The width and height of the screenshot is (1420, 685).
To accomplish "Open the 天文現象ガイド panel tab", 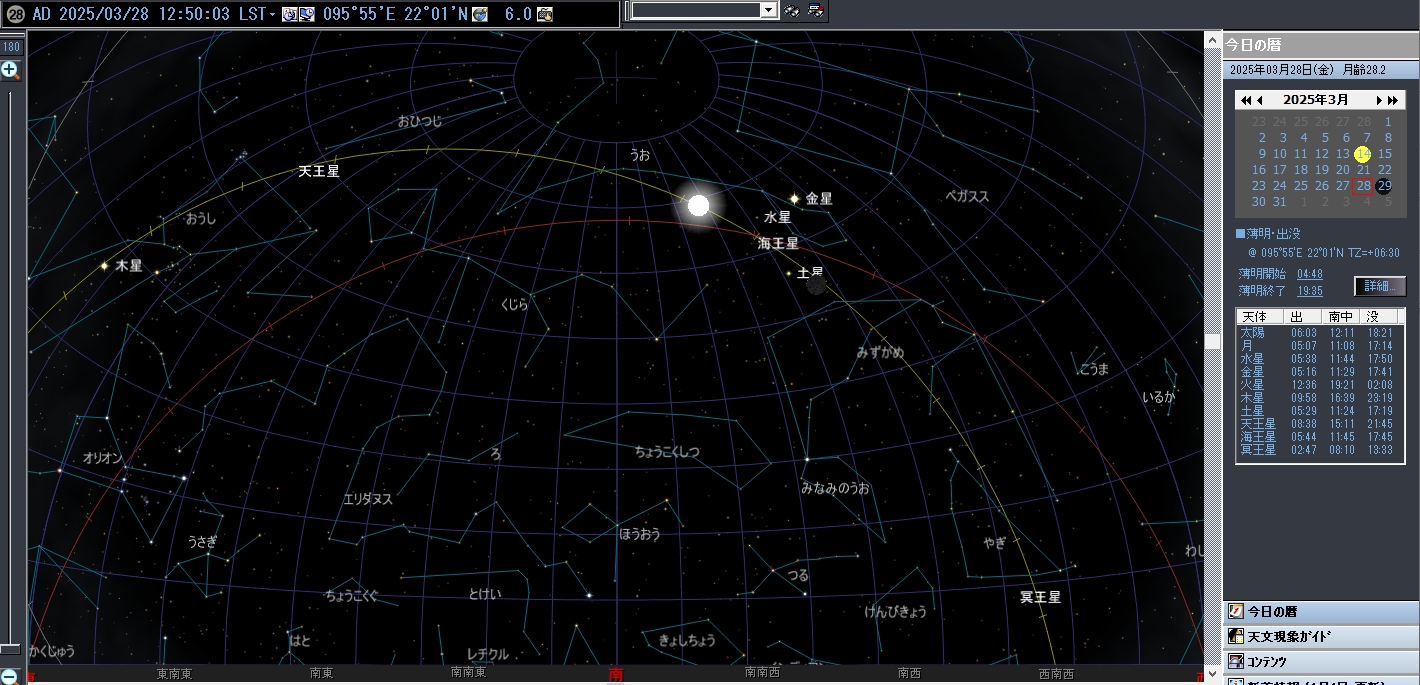I will [x=1321, y=636].
